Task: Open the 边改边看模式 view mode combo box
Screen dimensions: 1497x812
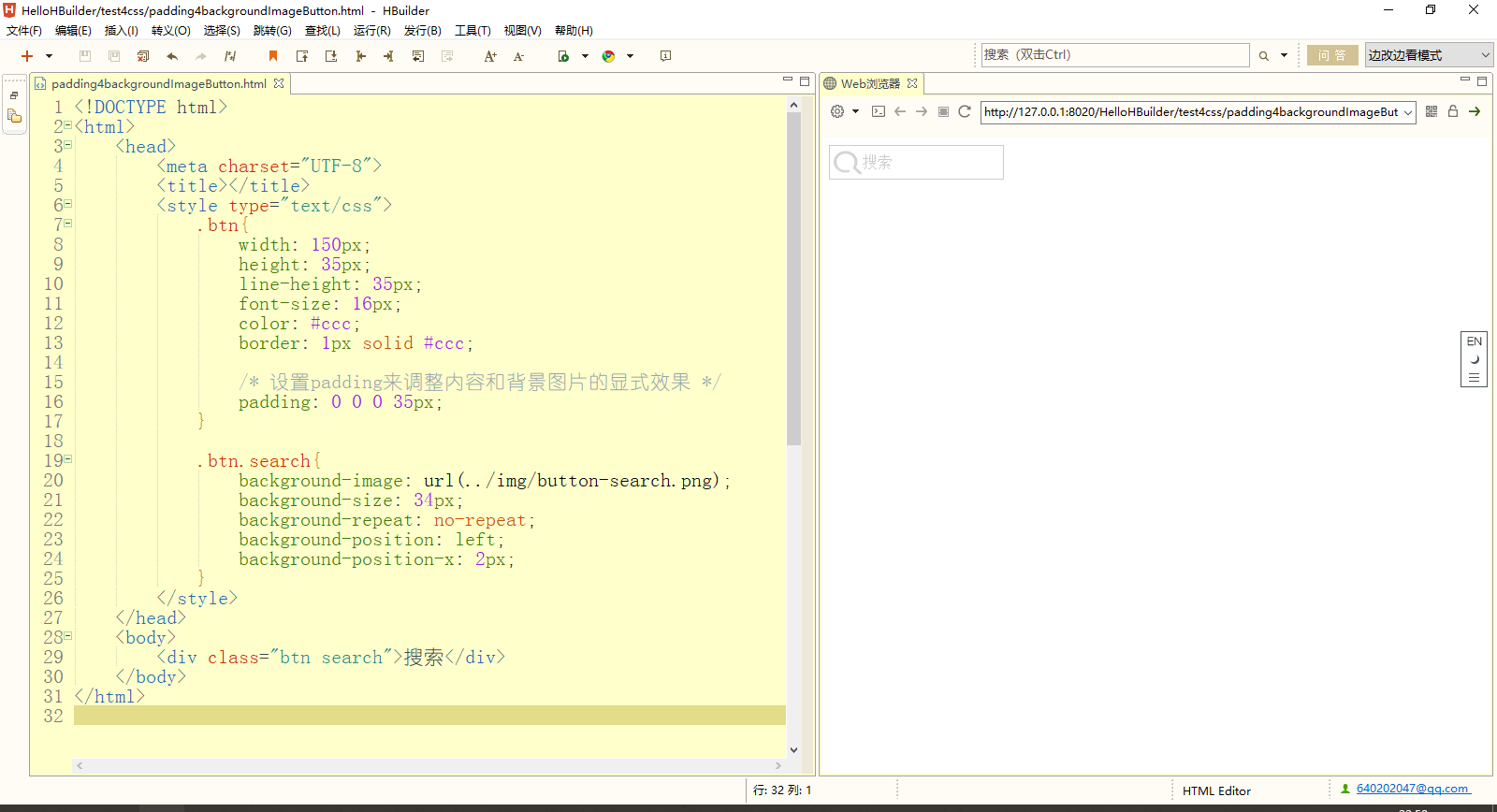Action: point(1429,55)
